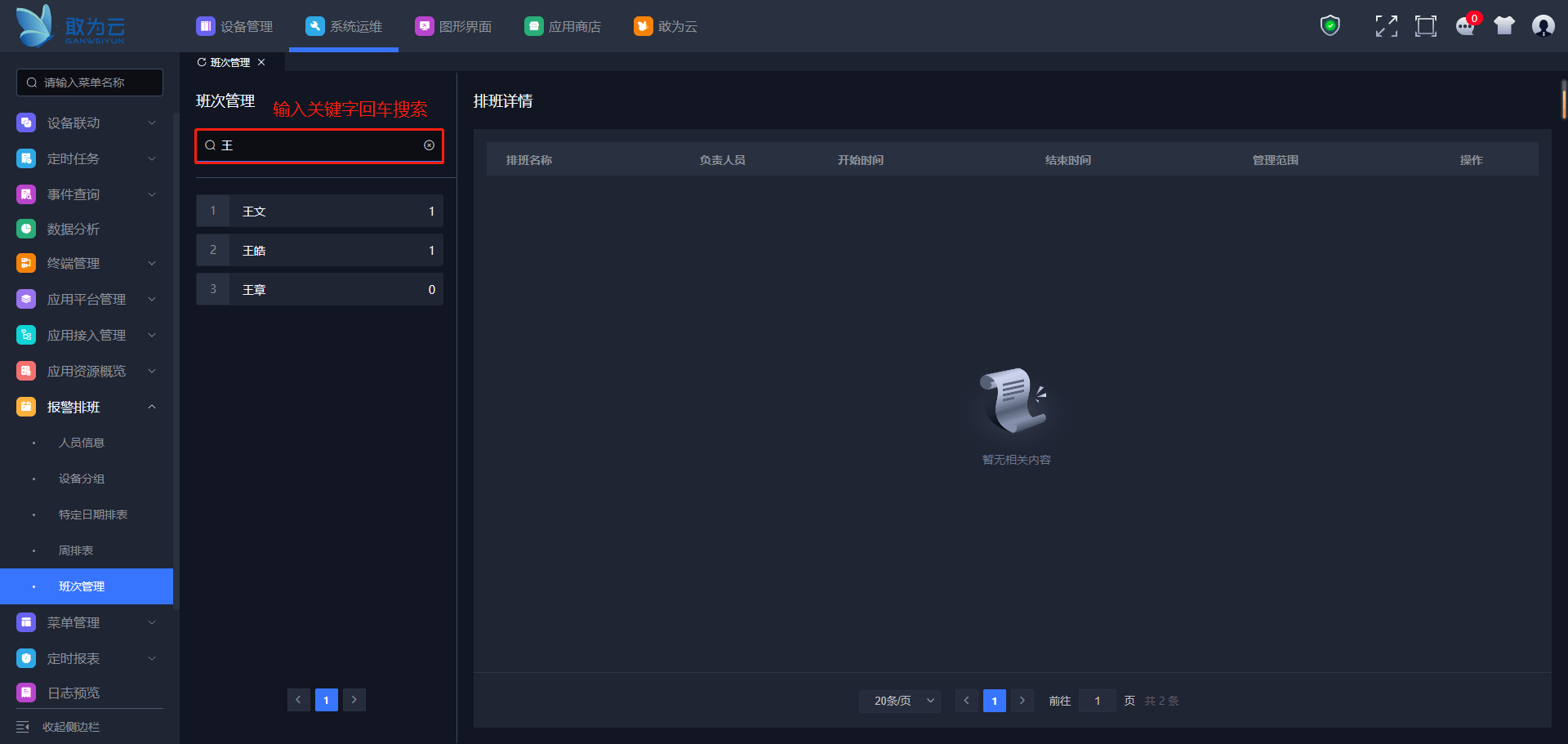Open the message notifications icon
The width and height of the screenshot is (1568, 744).
coord(1466,26)
